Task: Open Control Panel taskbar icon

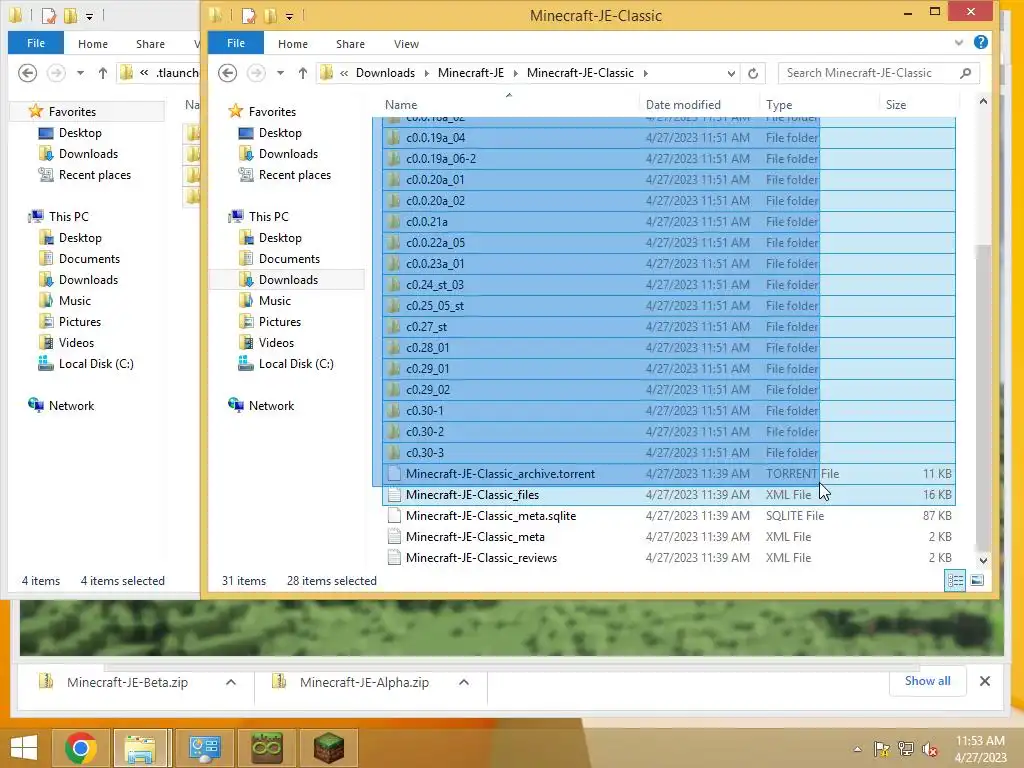Action: point(204,748)
